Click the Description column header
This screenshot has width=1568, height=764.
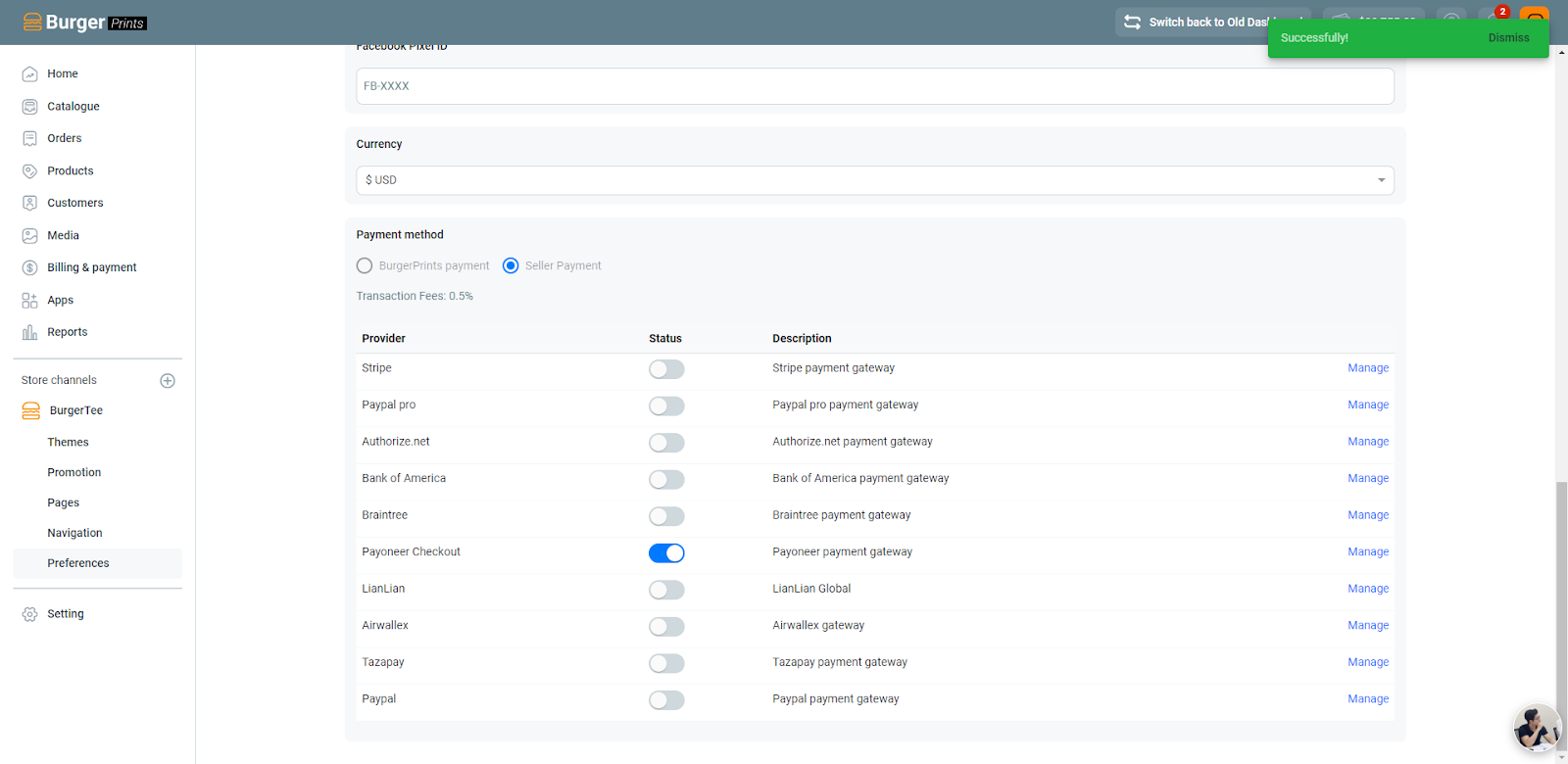(802, 339)
